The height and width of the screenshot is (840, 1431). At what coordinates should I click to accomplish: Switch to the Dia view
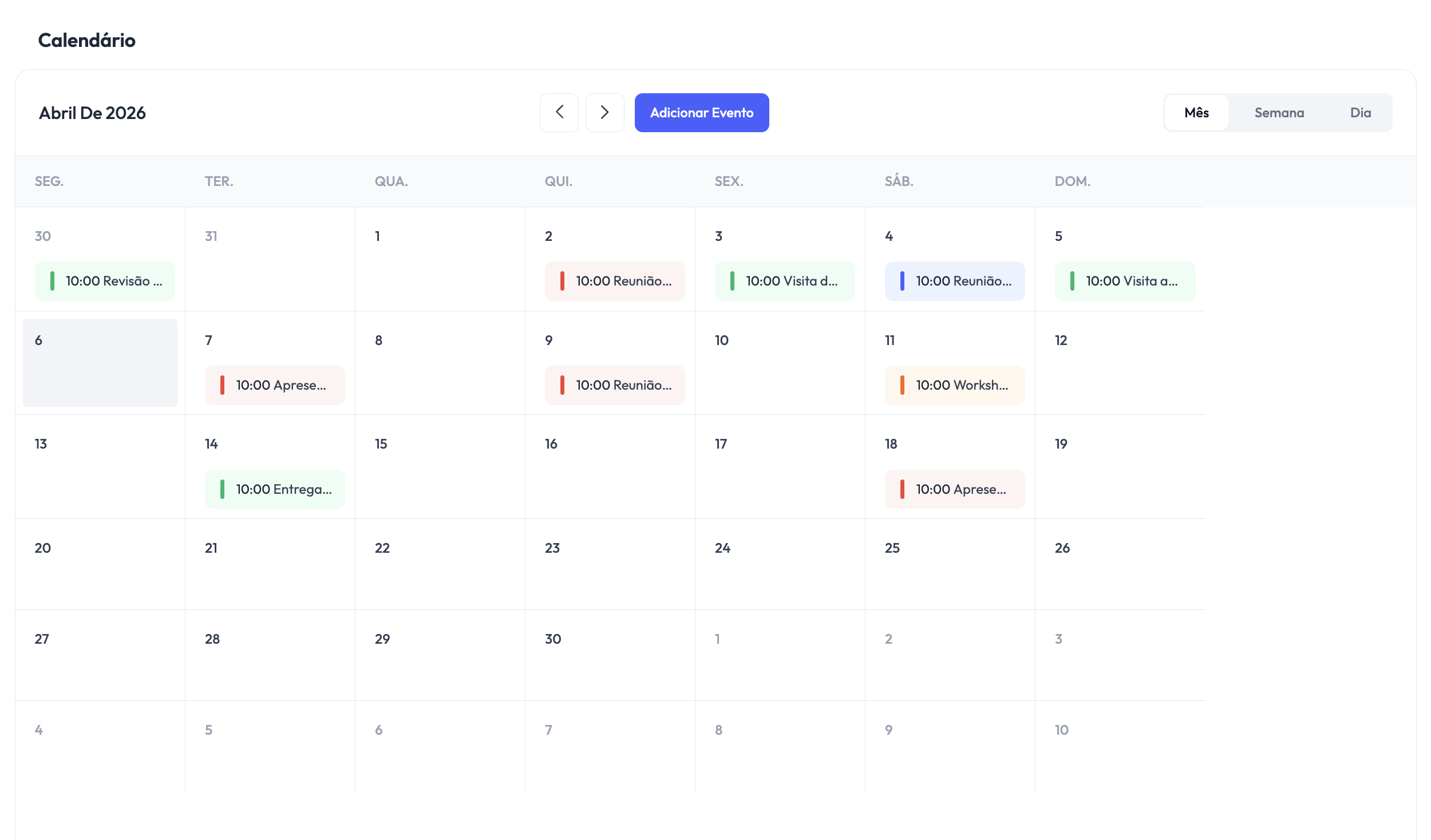point(1361,113)
